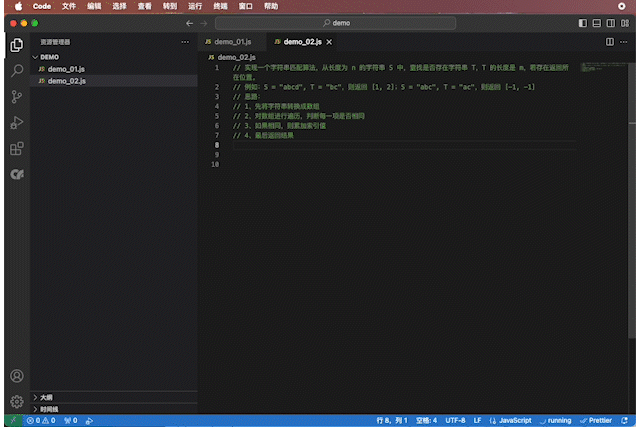This screenshot has height=427, width=640.
Task: Open the 文件 menu
Action: [x=69, y=6]
